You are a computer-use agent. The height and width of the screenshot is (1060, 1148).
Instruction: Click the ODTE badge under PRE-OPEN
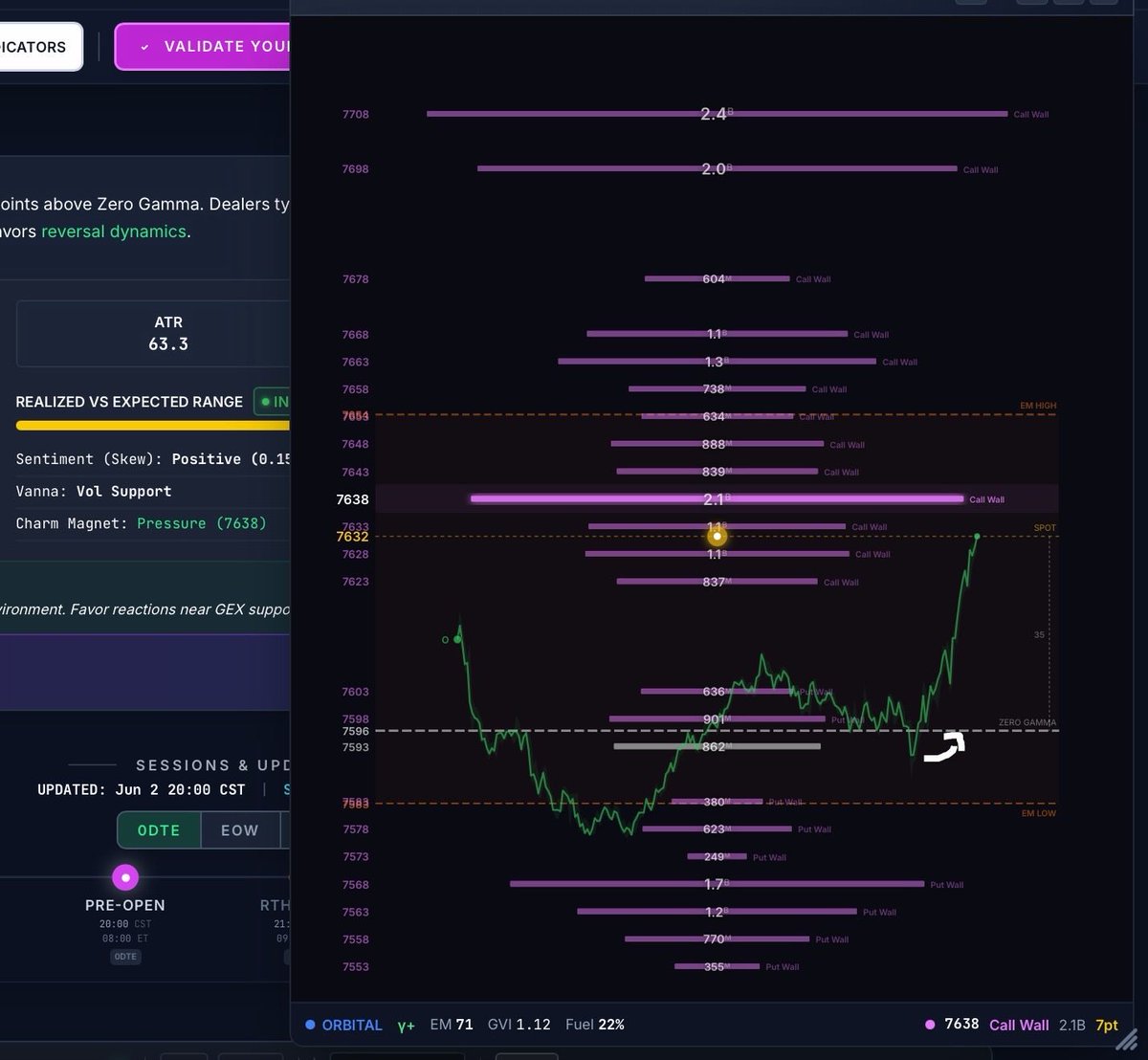pyautogui.click(x=125, y=957)
